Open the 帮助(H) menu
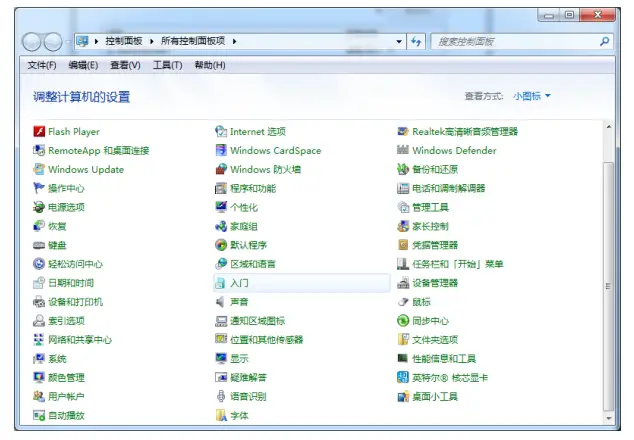This screenshot has width=634, height=440. tap(210, 65)
